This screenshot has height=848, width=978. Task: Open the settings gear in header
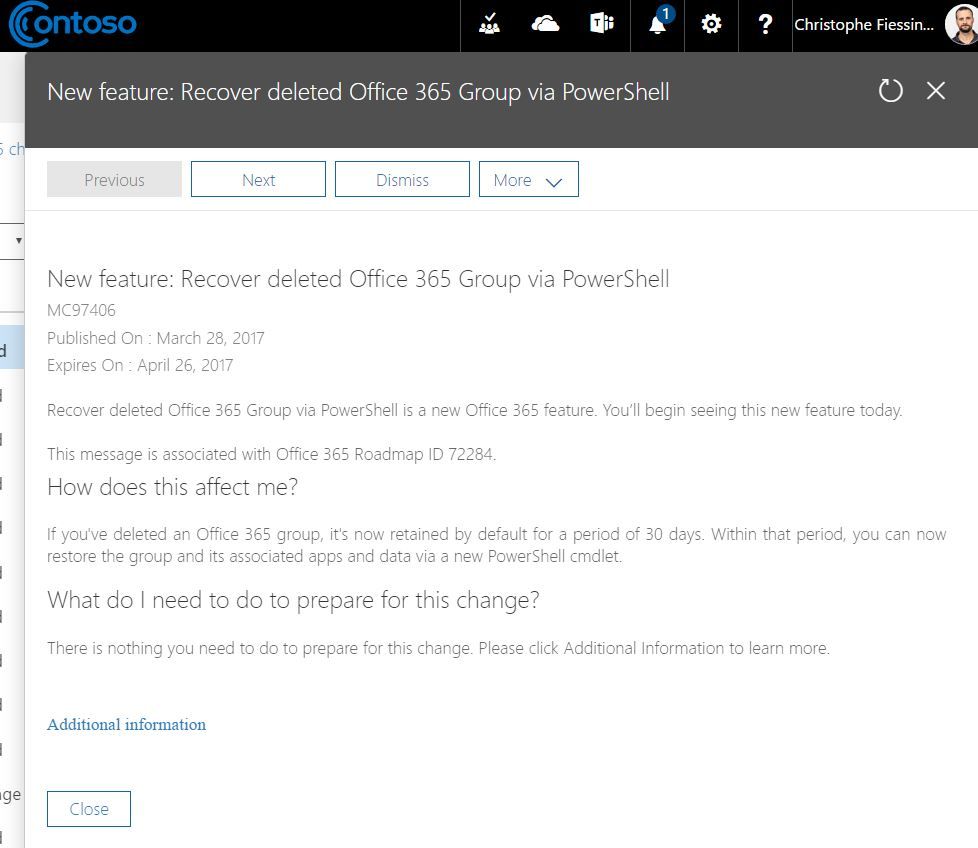[x=711, y=24]
